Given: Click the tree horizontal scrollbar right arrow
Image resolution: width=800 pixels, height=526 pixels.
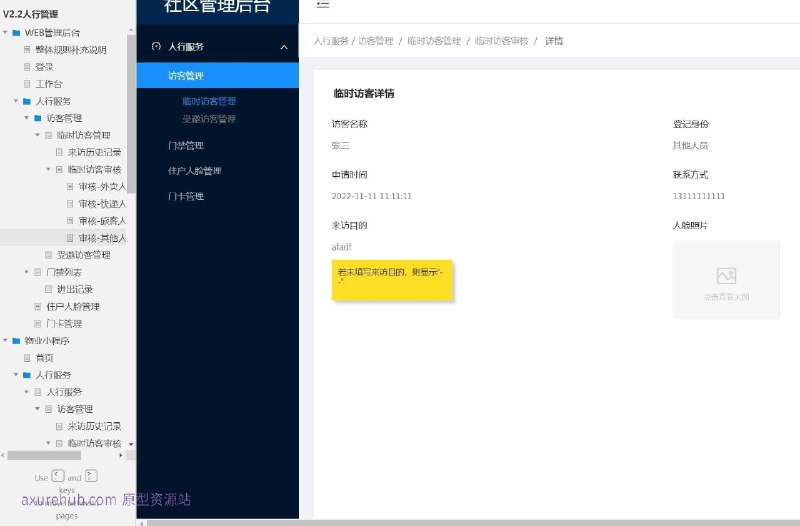Looking at the screenshot, I should (x=121, y=455).
